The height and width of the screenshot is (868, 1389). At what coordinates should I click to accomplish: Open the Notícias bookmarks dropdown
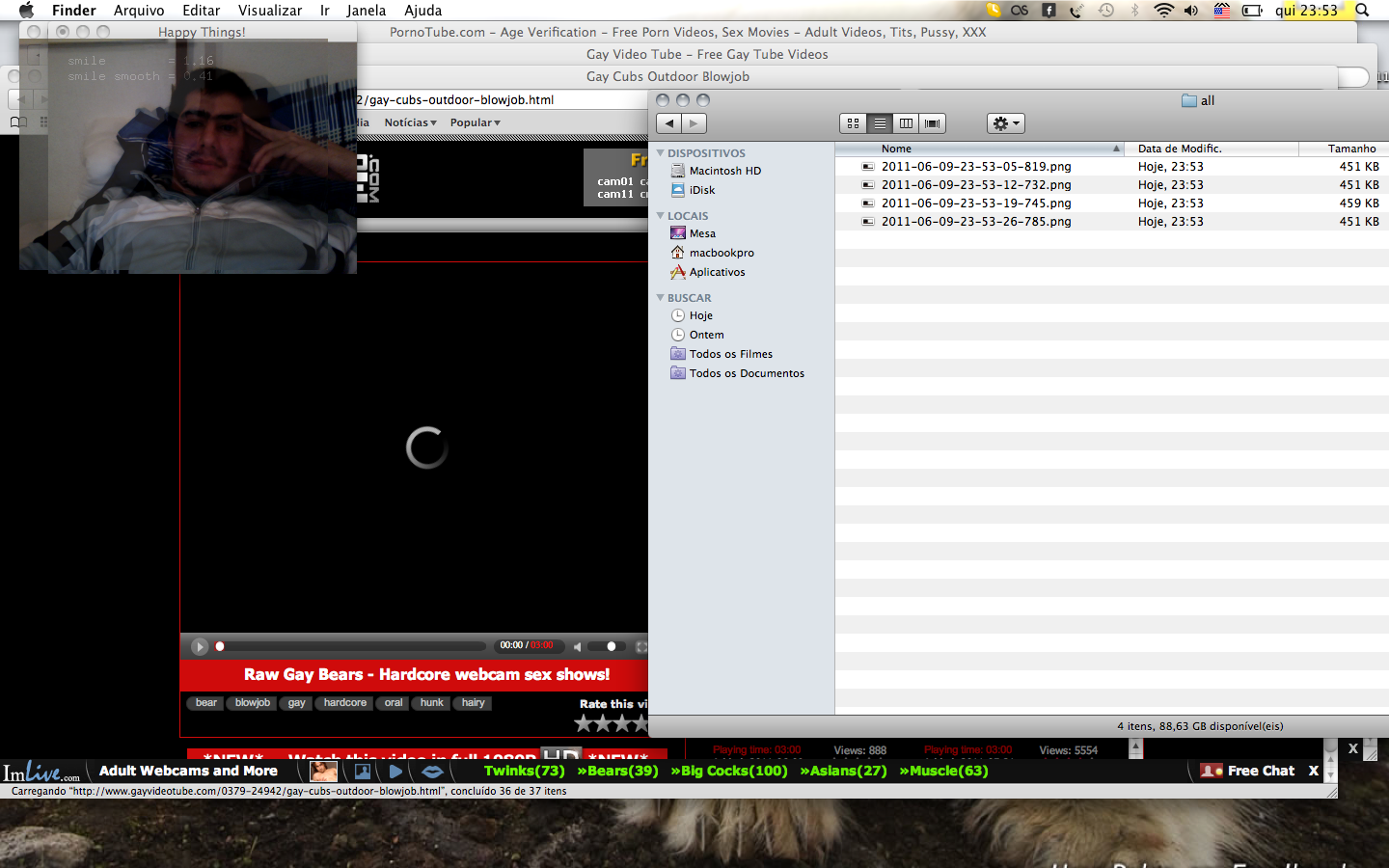[410, 122]
